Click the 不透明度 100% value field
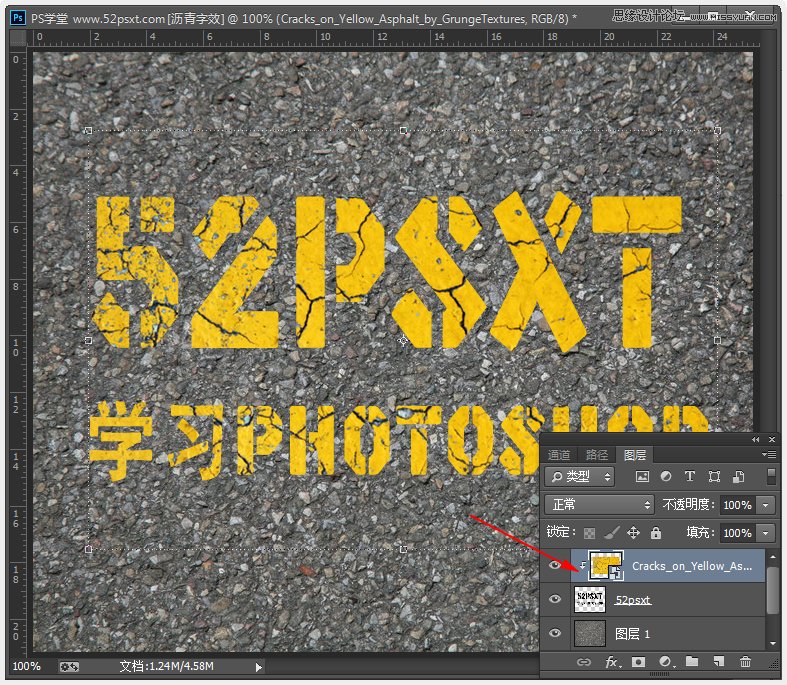The image size is (787, 685). (x=738, y=505)
